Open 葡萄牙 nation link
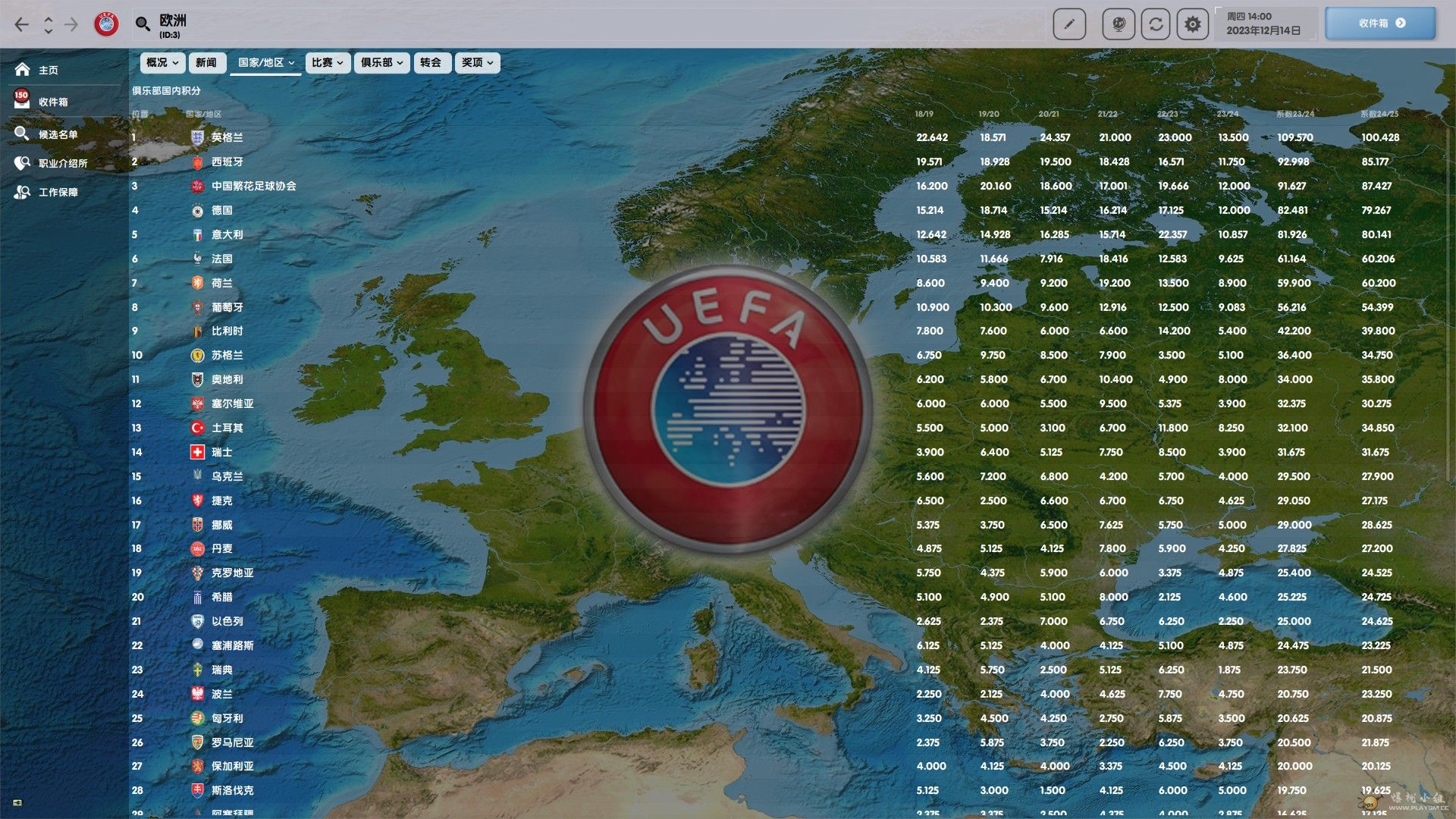The image size is (1456, 819). [227, 307]
